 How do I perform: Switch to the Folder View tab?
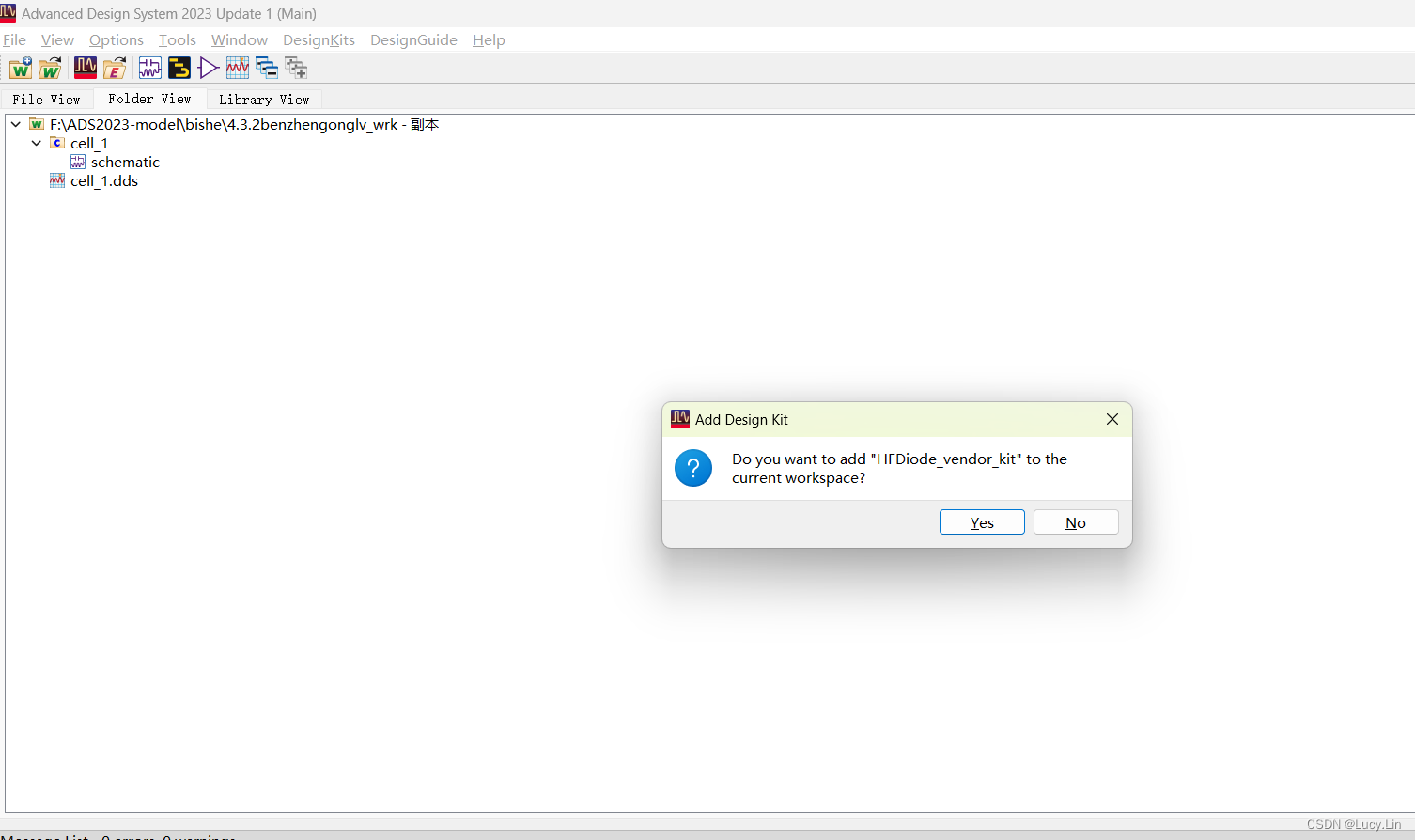tap(149, 99)
